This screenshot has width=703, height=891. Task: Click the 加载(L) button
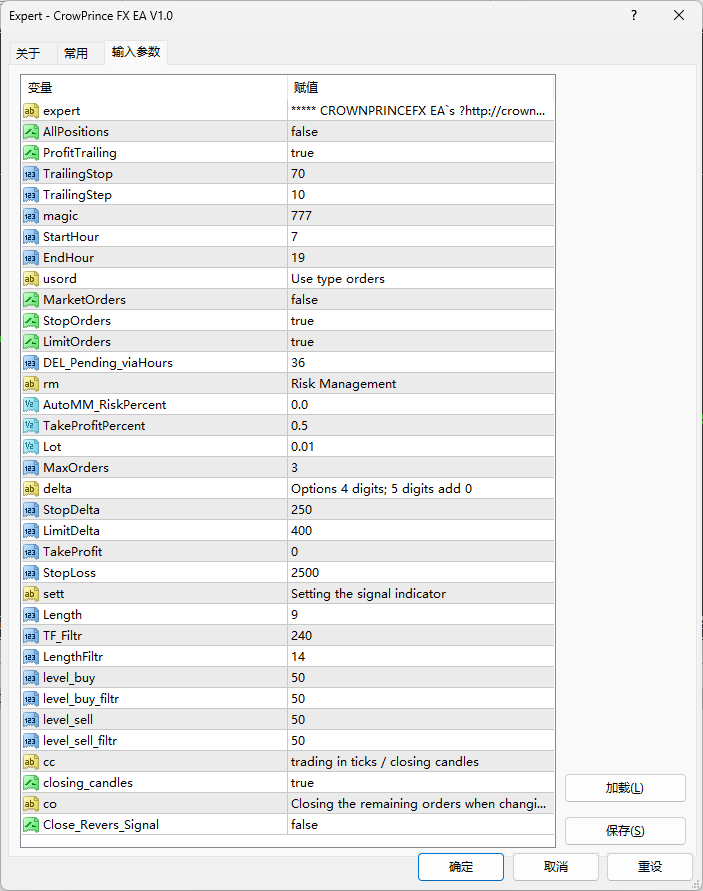(x=625, y=788)
